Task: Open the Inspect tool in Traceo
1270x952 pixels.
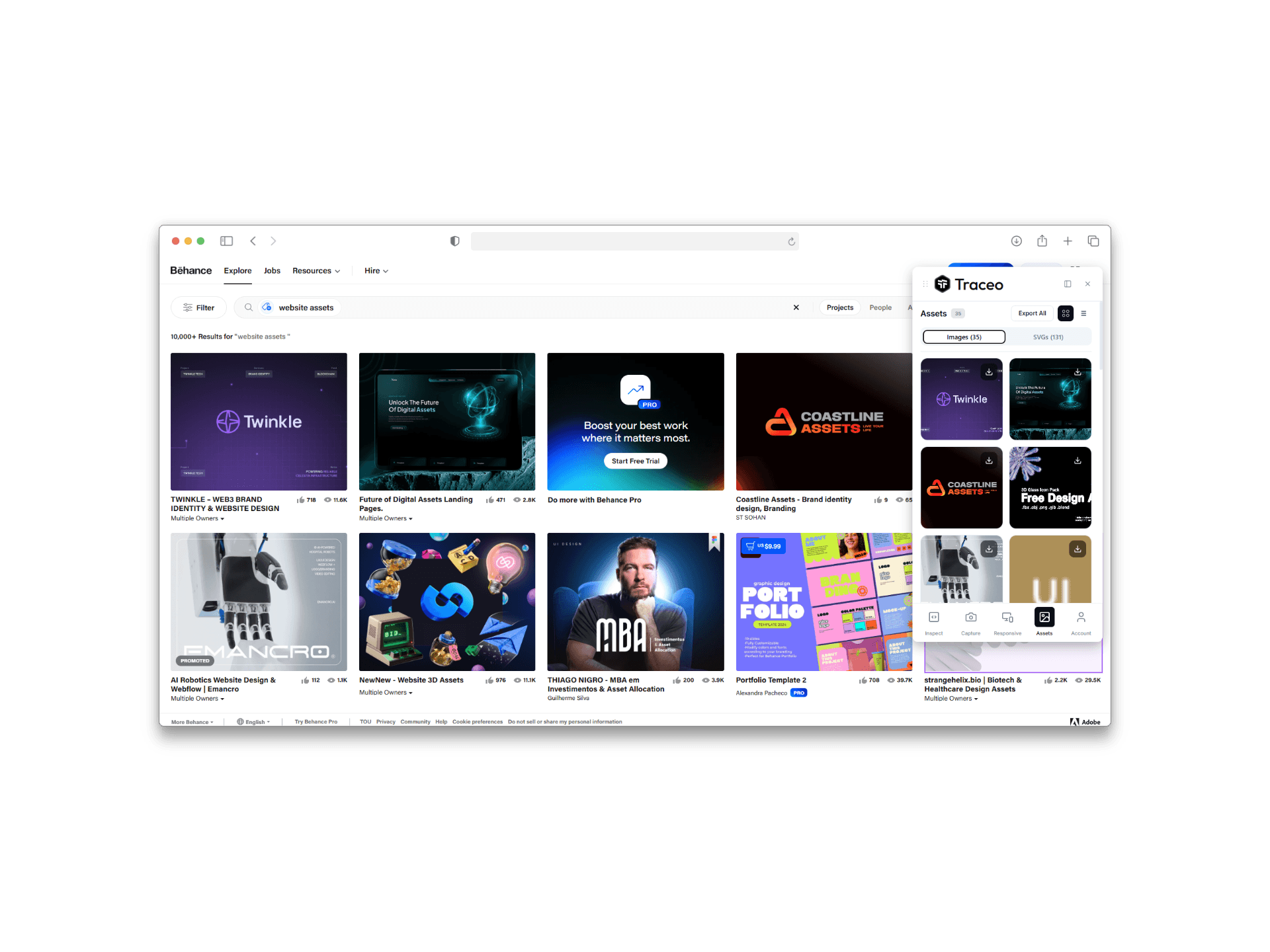Action: coord(934,622)
